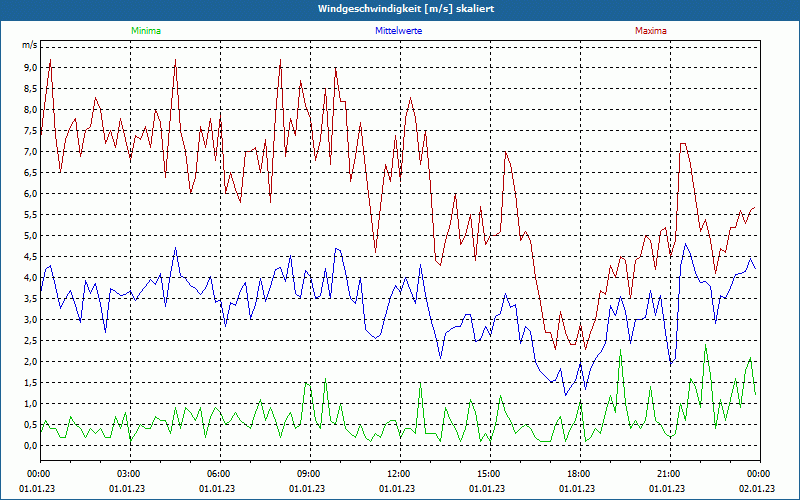
Task: Click the 9,0 y-axis value
Action: pyautogui.click(x=29, y=68)
